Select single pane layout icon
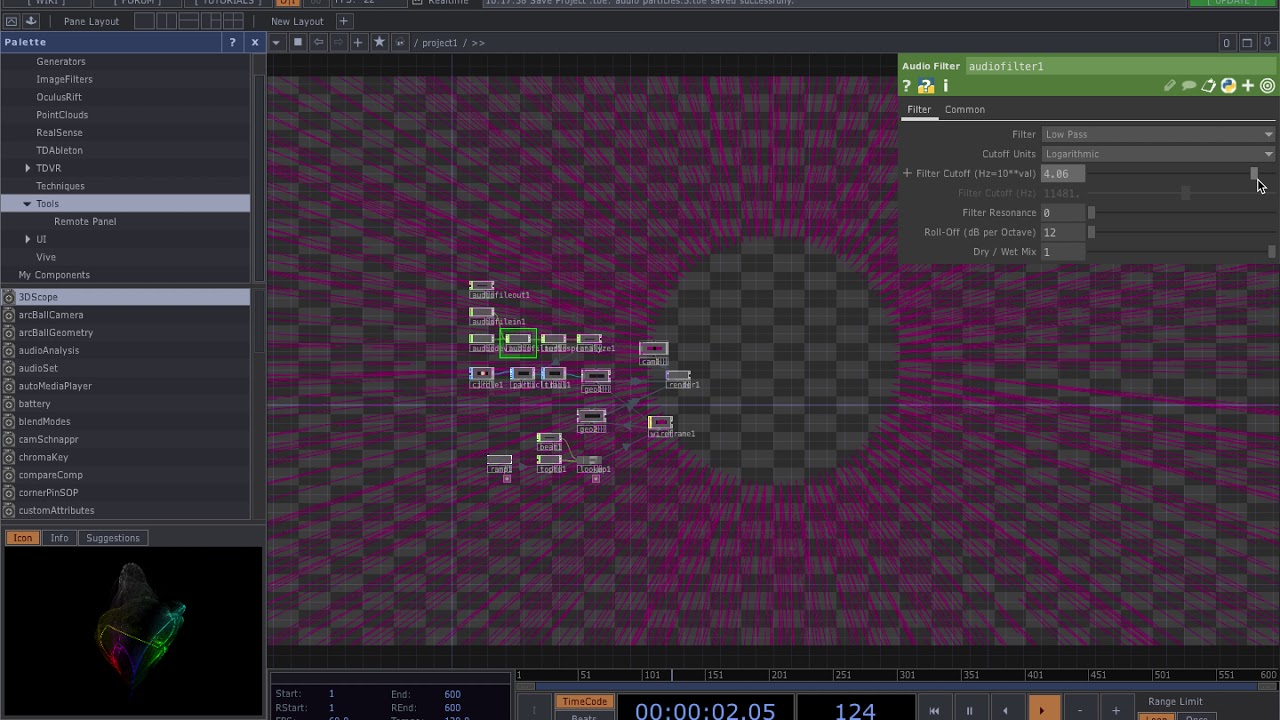 (x=144, y=21)
